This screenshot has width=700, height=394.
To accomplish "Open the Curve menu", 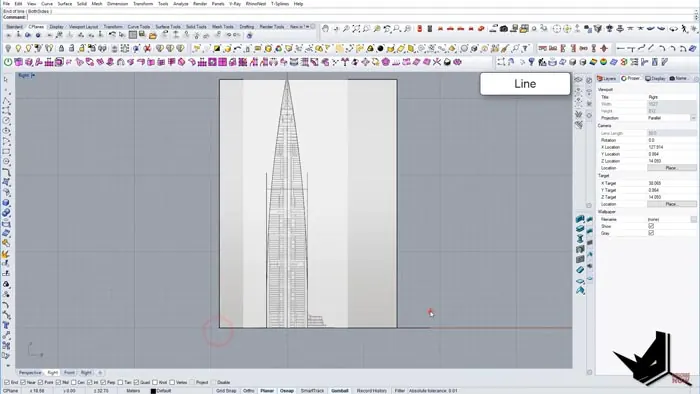I will point(47,4).
